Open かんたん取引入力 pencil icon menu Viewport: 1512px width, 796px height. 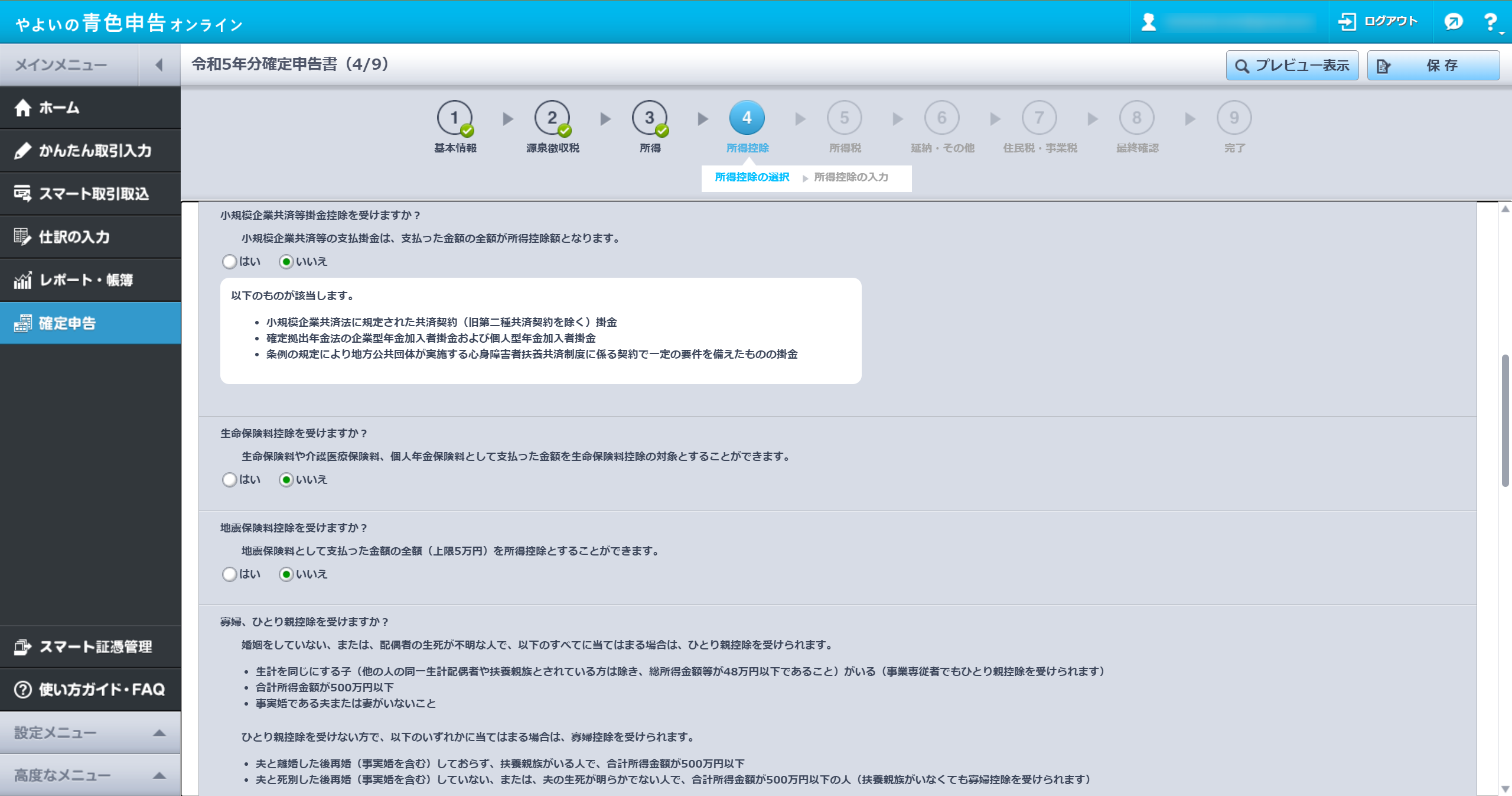click(23, 151)
